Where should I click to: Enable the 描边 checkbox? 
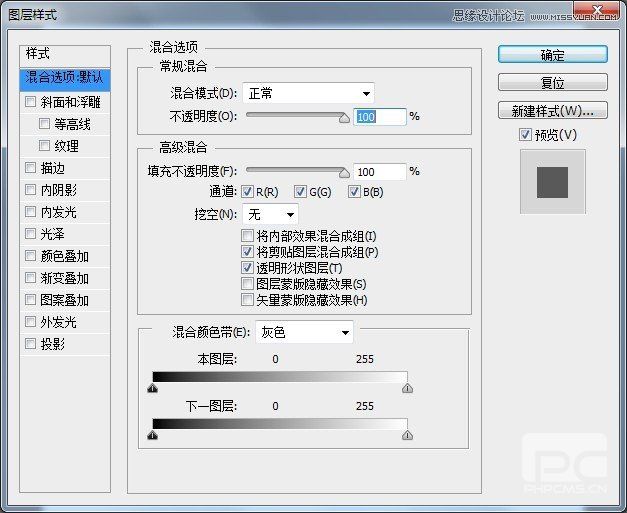pyautogui.click(x=30, y=168)
